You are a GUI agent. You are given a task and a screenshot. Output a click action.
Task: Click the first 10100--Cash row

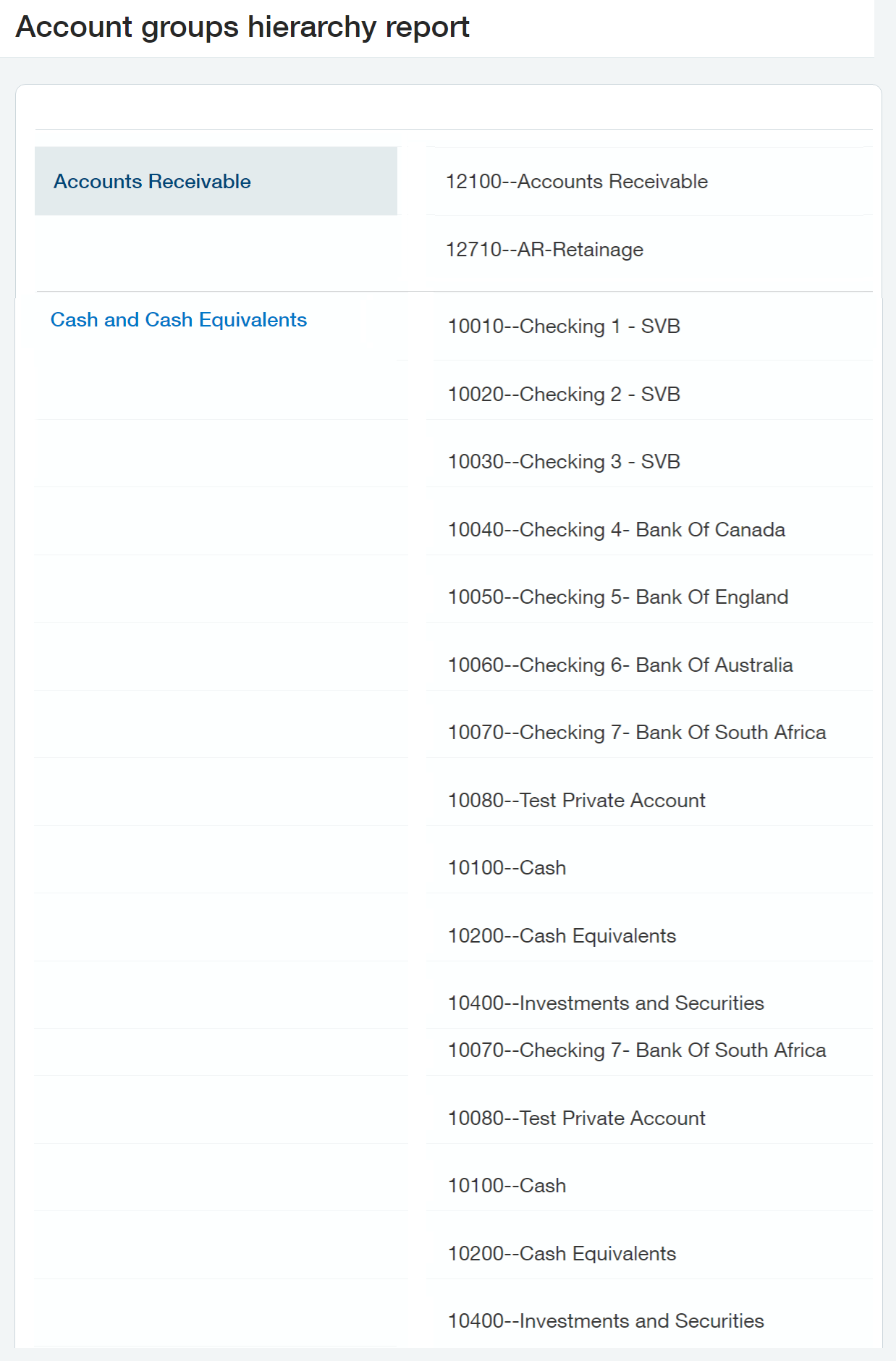pyautogui.click(x=649, y=868)
